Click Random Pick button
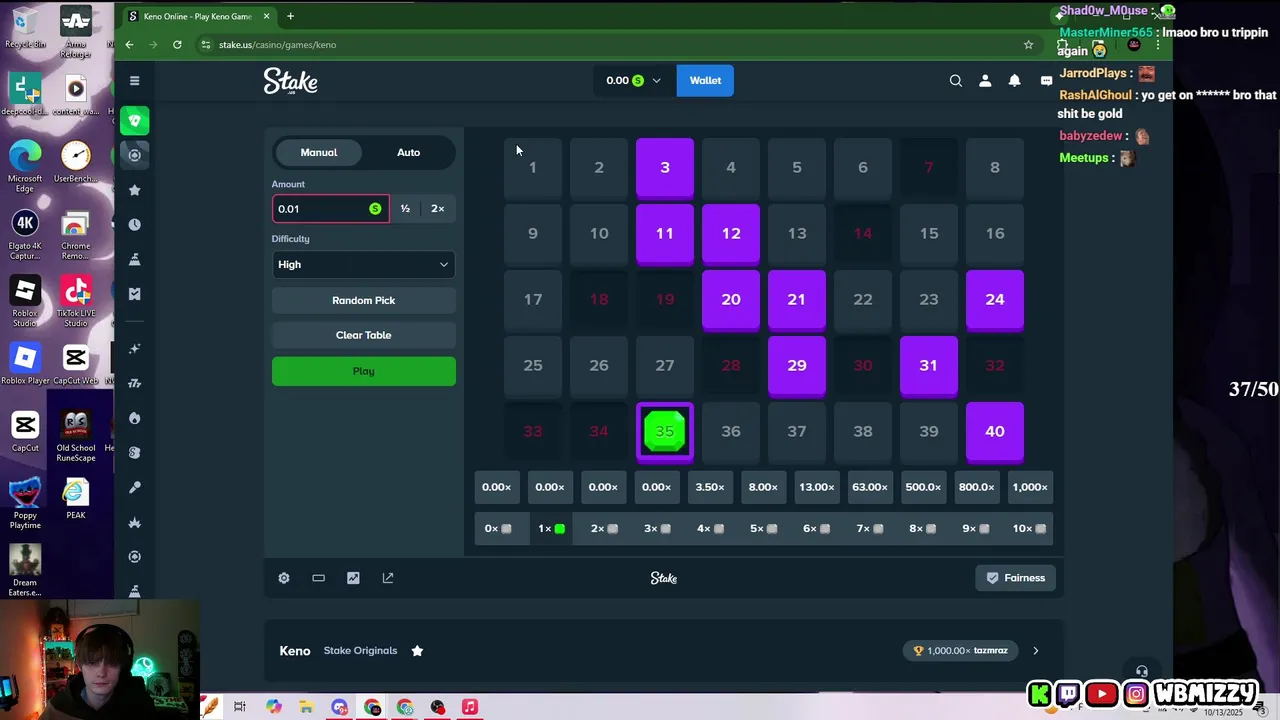This screenshot has height=720, width=1280. (x=364, y=300)
